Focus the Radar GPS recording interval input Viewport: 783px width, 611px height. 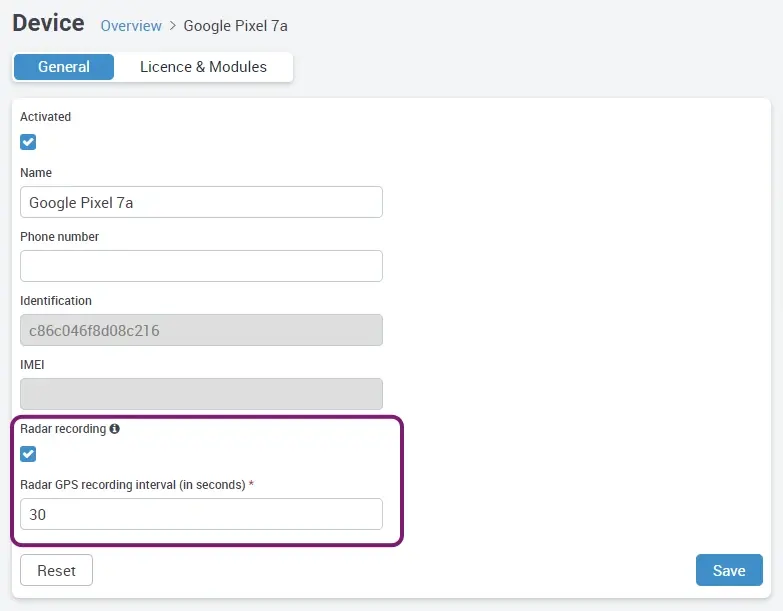(x=201, y=514)
